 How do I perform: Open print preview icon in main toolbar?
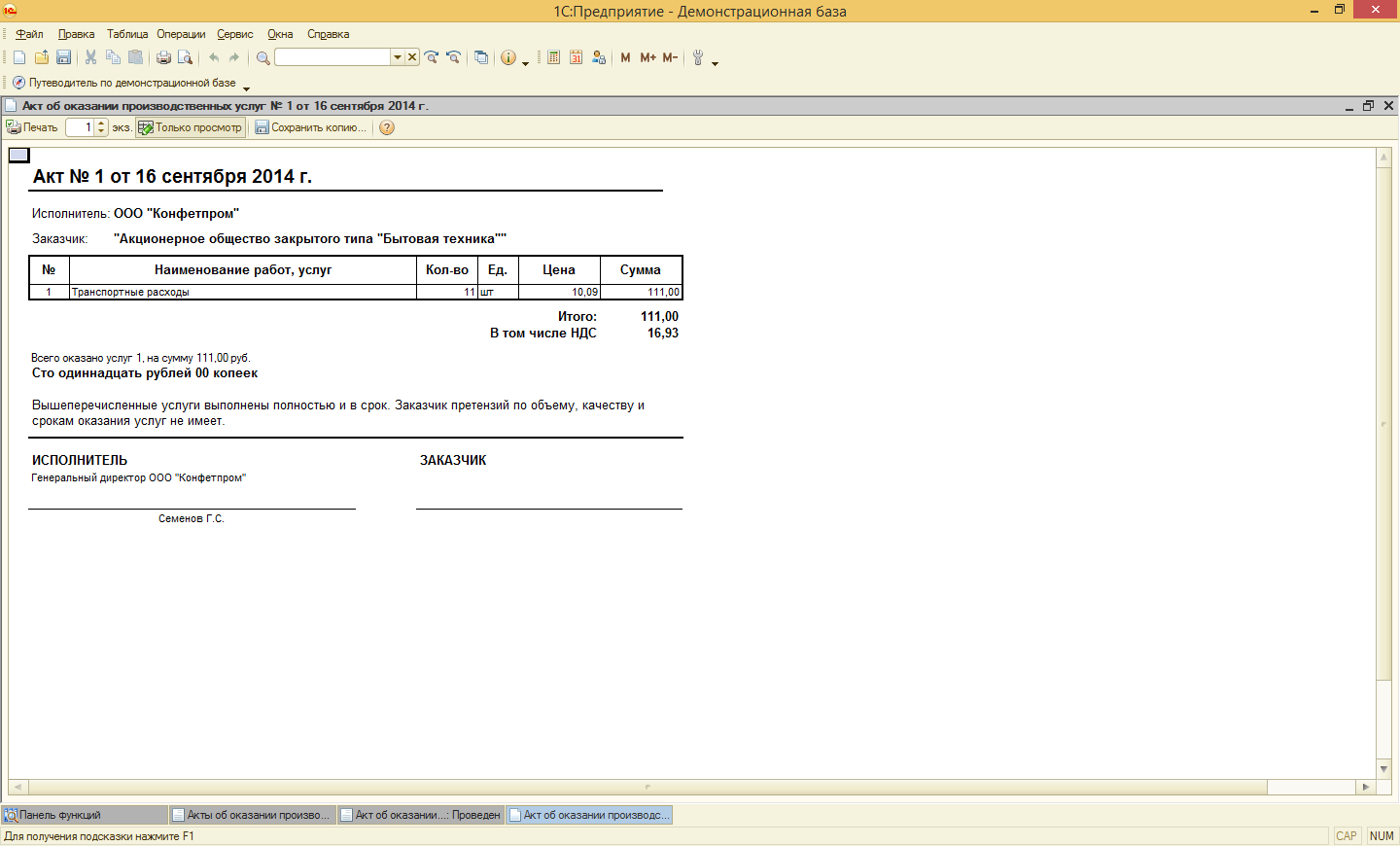185,57
